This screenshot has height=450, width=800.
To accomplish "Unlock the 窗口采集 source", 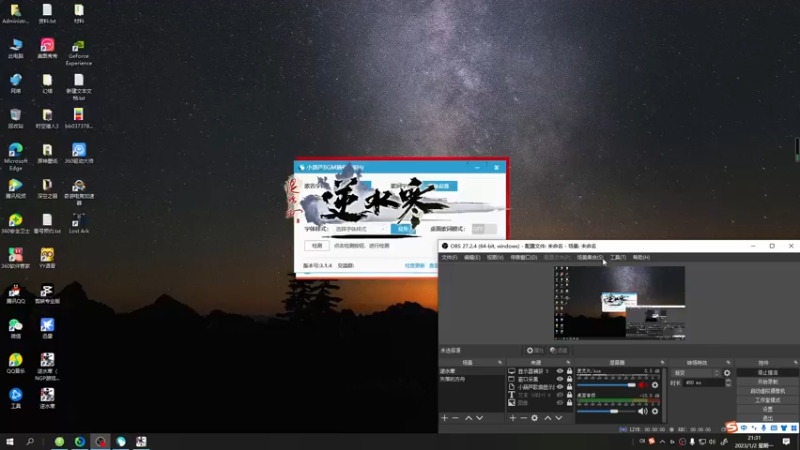I will pyautogui.click(x=569, y=379).
